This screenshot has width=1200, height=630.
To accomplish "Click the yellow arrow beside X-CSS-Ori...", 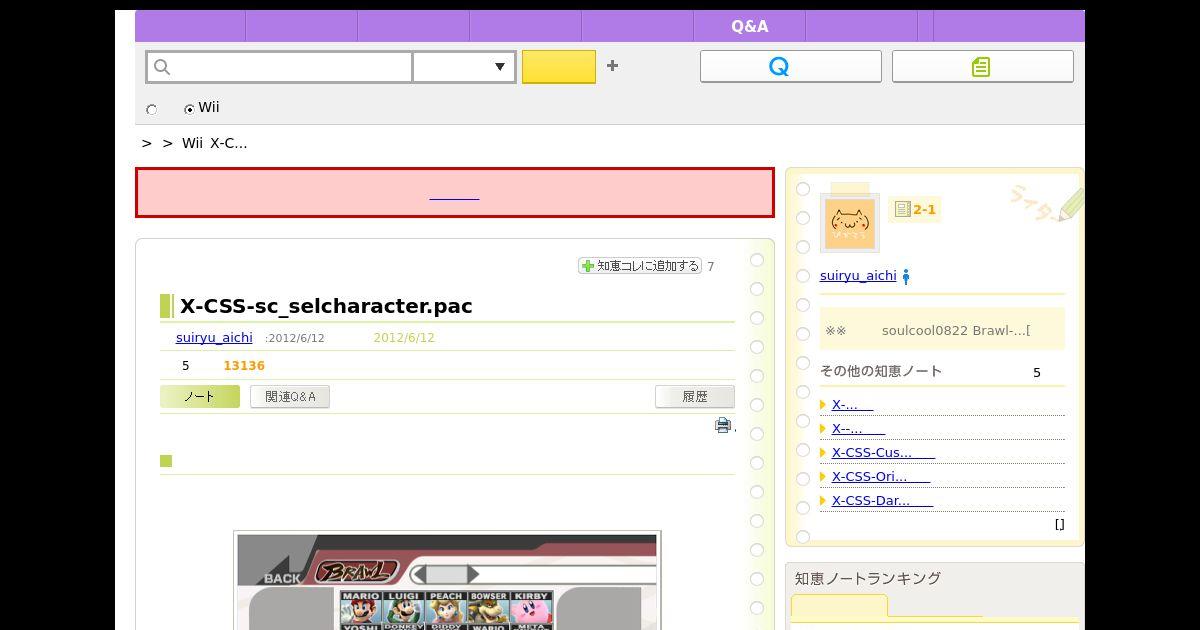I will (823, 477).
